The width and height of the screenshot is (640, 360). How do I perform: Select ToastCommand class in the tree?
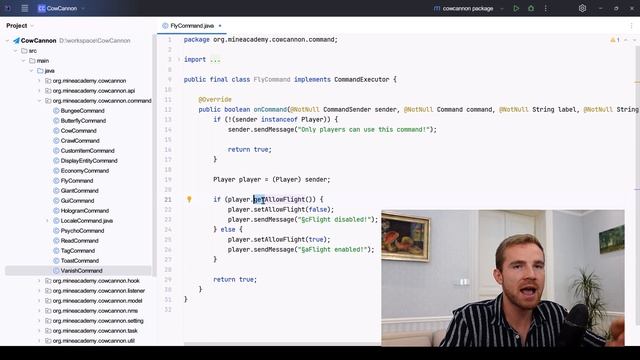(80, 261)
